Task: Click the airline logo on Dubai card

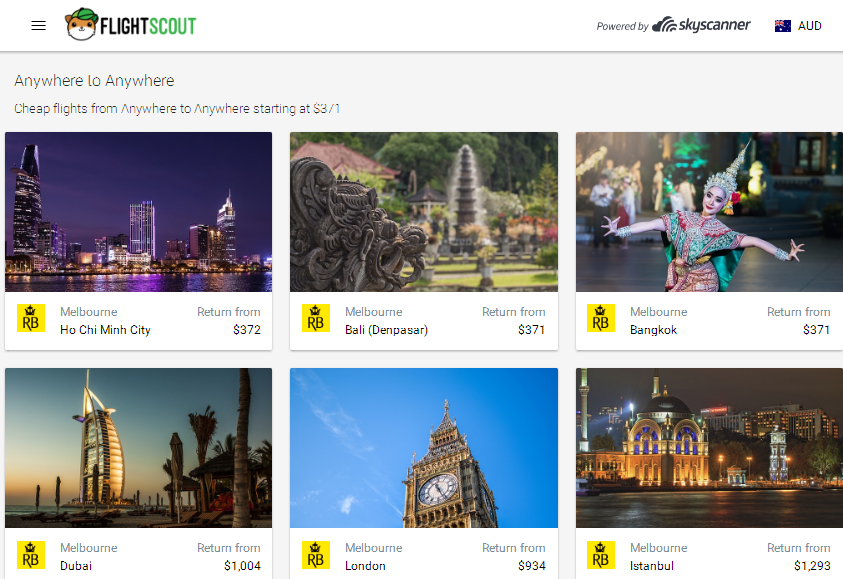Action: (31, 554)
